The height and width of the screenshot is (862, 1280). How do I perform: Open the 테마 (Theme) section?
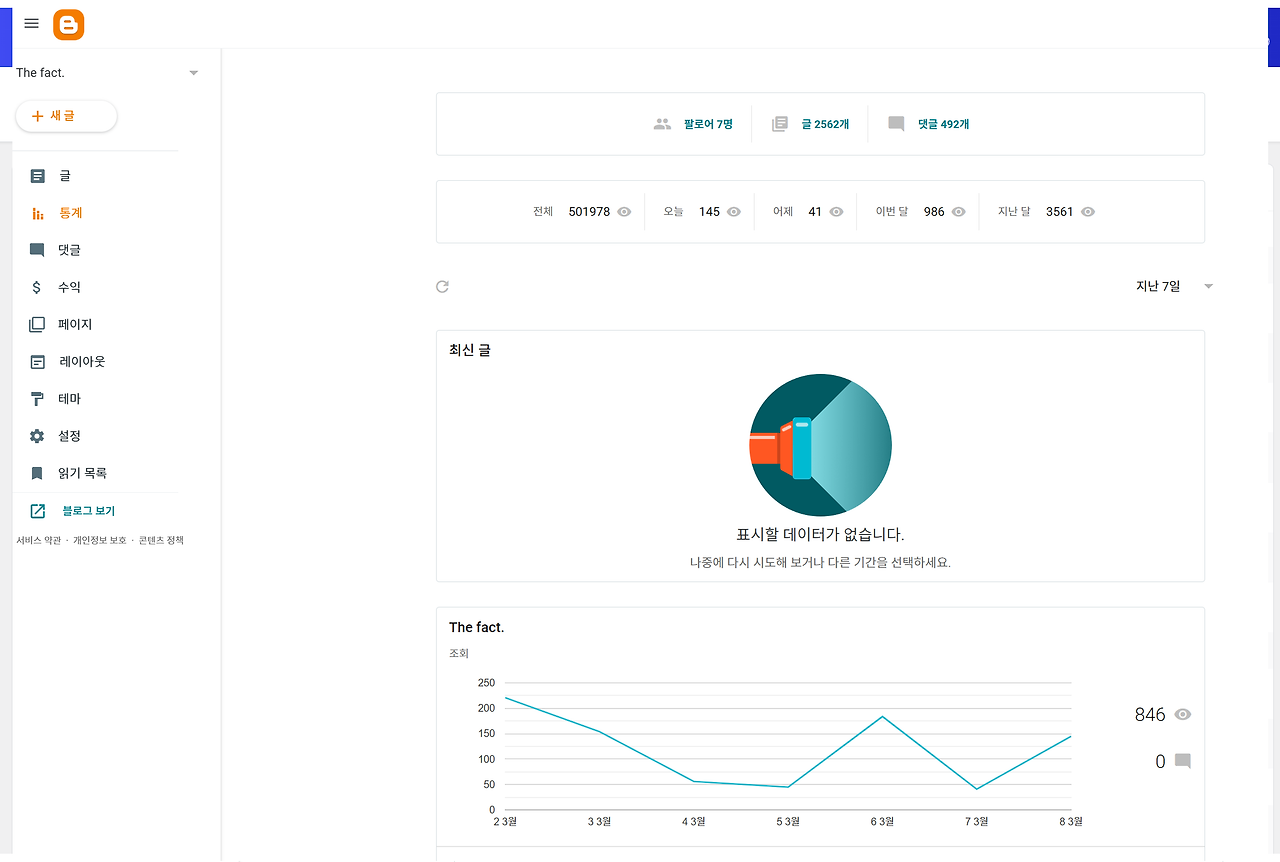point(65,398)
